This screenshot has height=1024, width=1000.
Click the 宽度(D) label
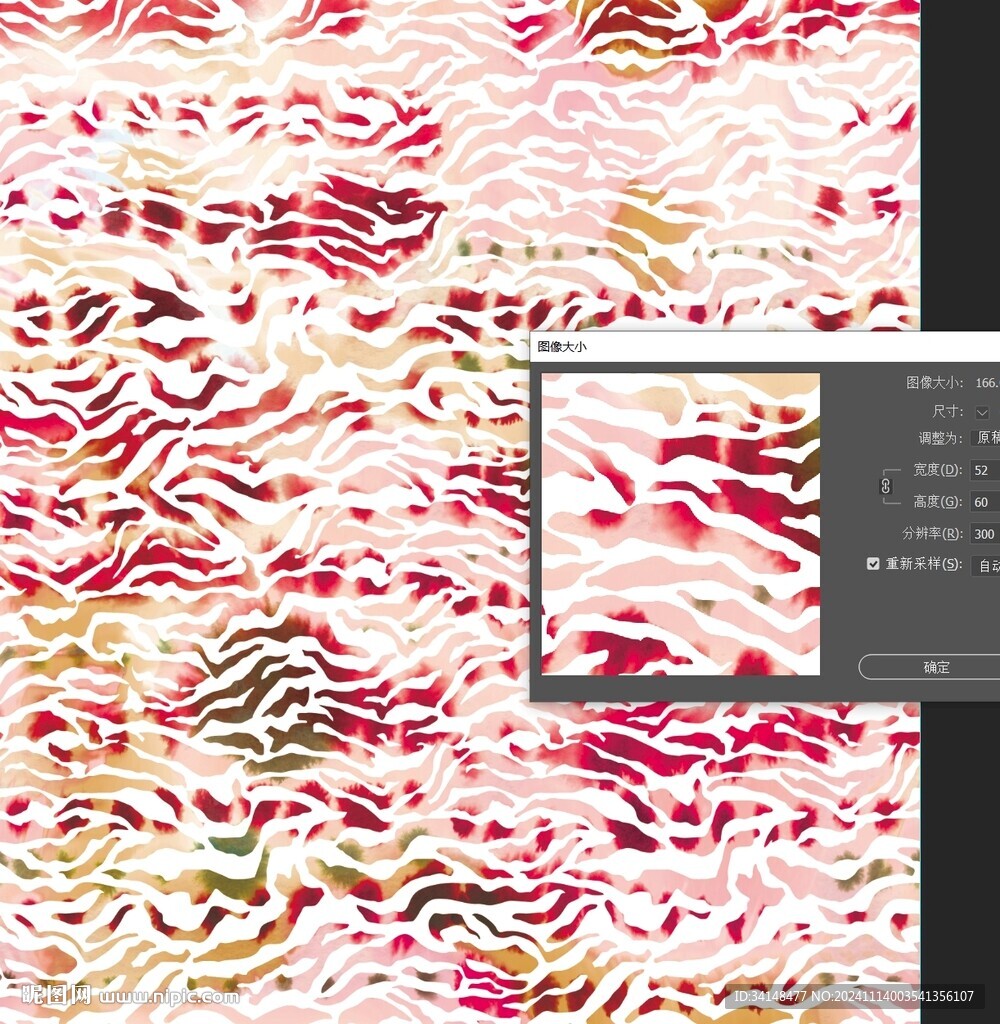pos(938,470)
